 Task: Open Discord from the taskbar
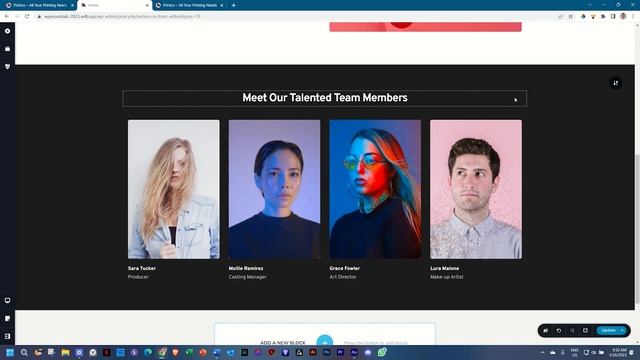click(368, 352)
